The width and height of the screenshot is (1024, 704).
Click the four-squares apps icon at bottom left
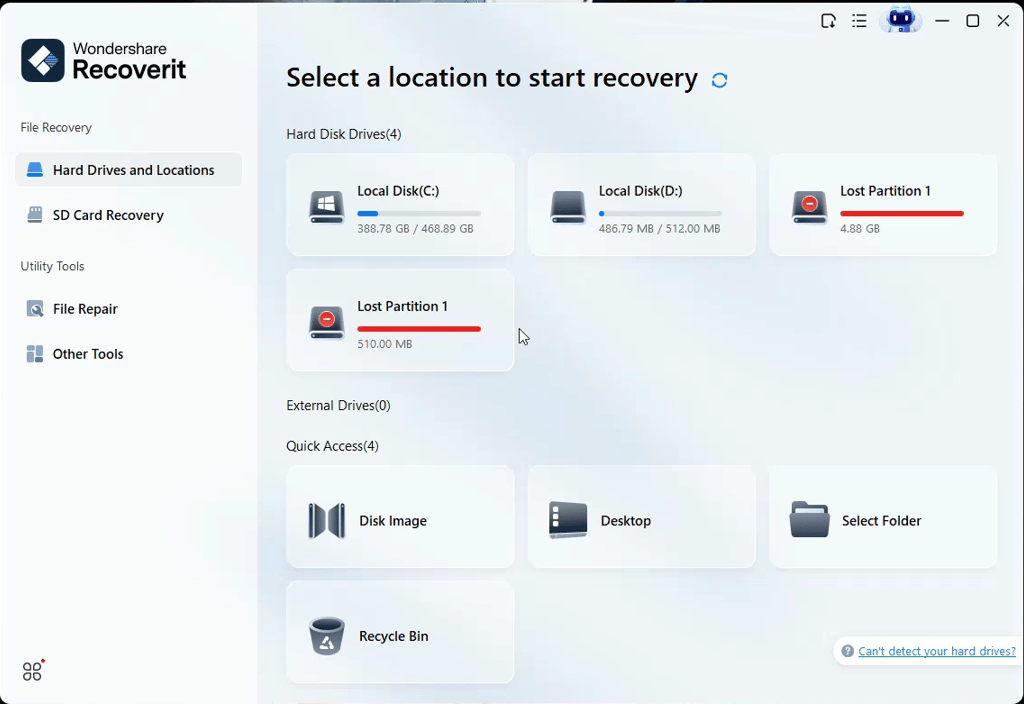32,671
